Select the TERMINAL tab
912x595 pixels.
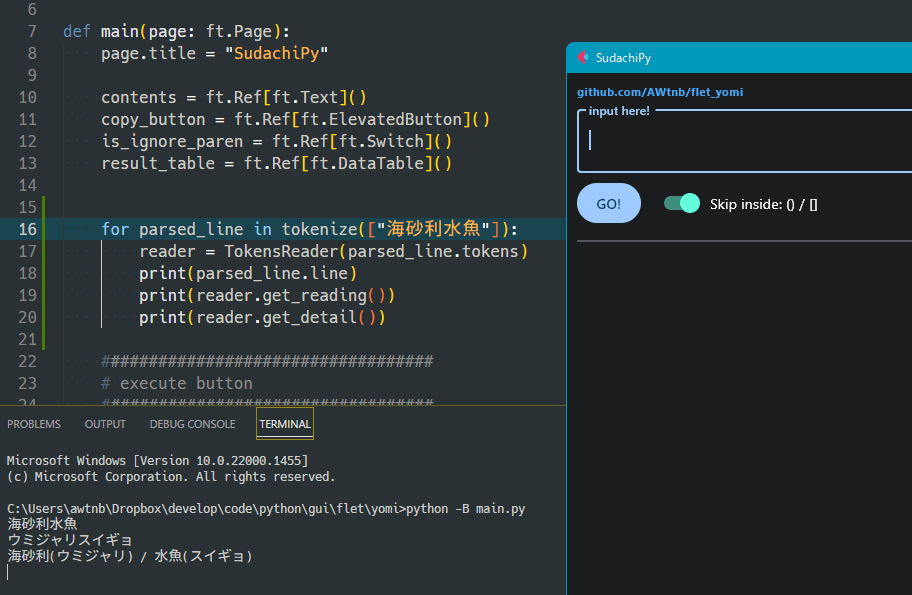tap(285, 424)
